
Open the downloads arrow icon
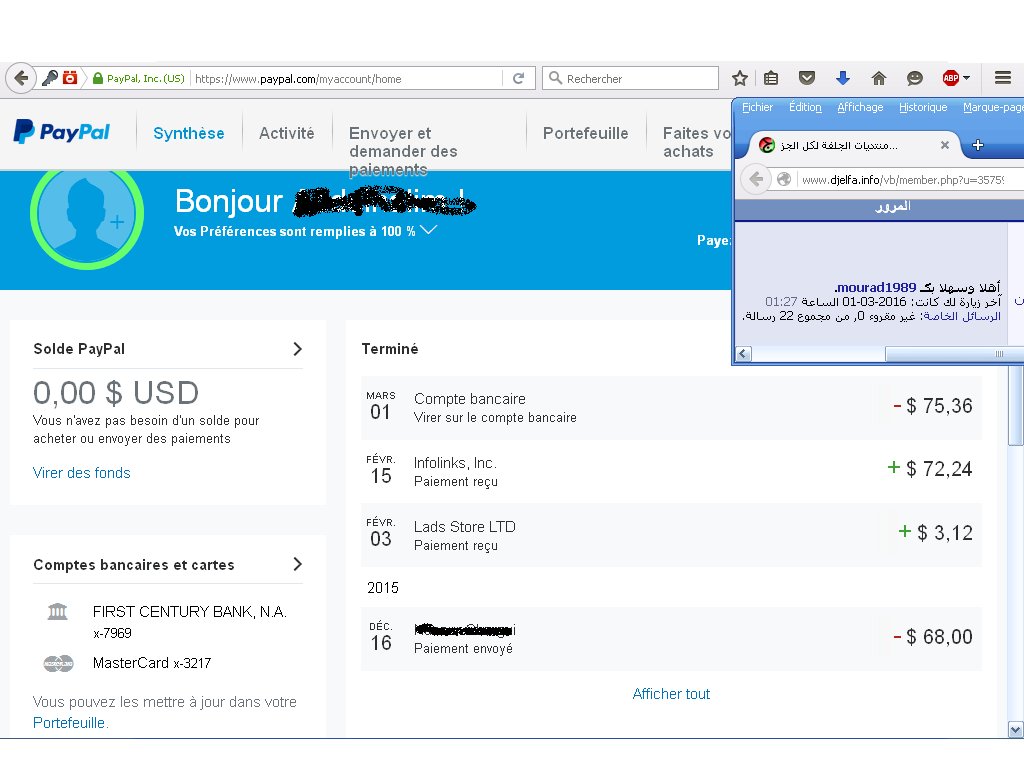click(x=843, y=78)
